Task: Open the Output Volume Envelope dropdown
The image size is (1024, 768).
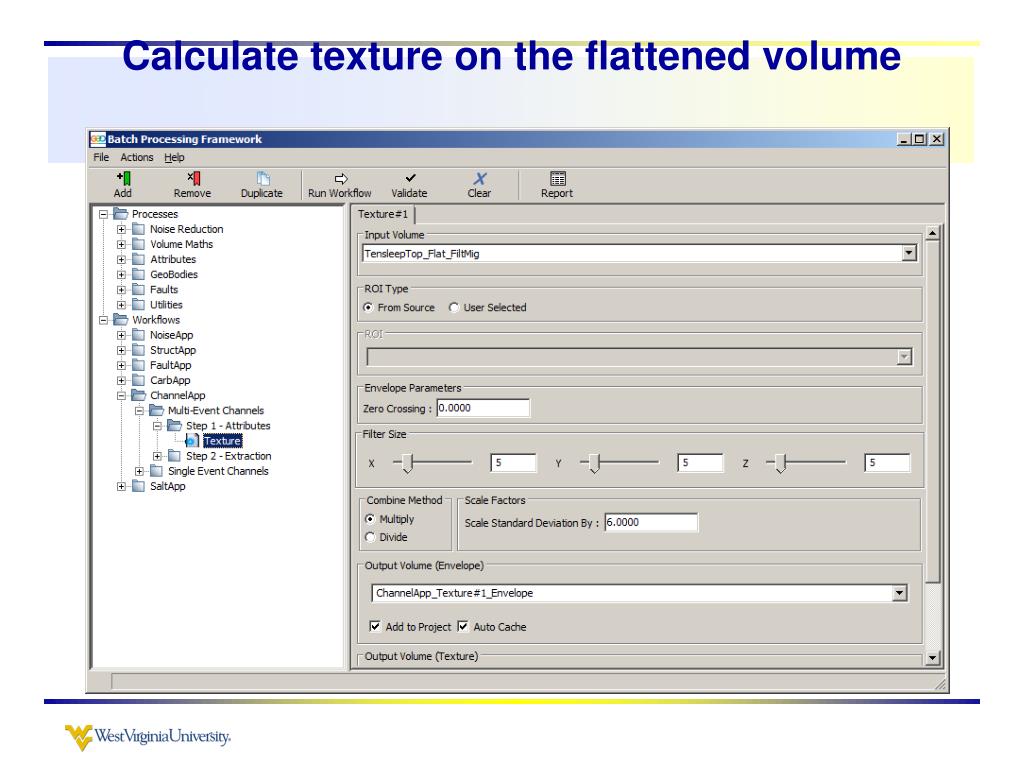Action: 900,592
